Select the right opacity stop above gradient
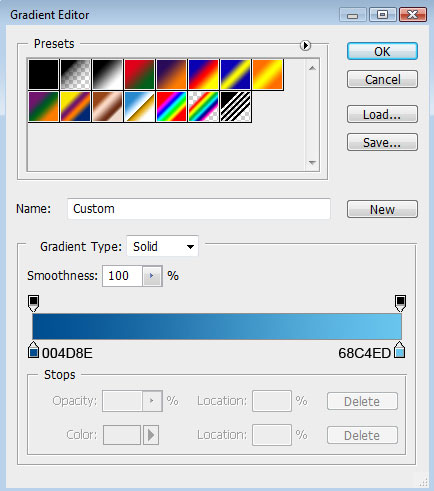 pos(400,303)
